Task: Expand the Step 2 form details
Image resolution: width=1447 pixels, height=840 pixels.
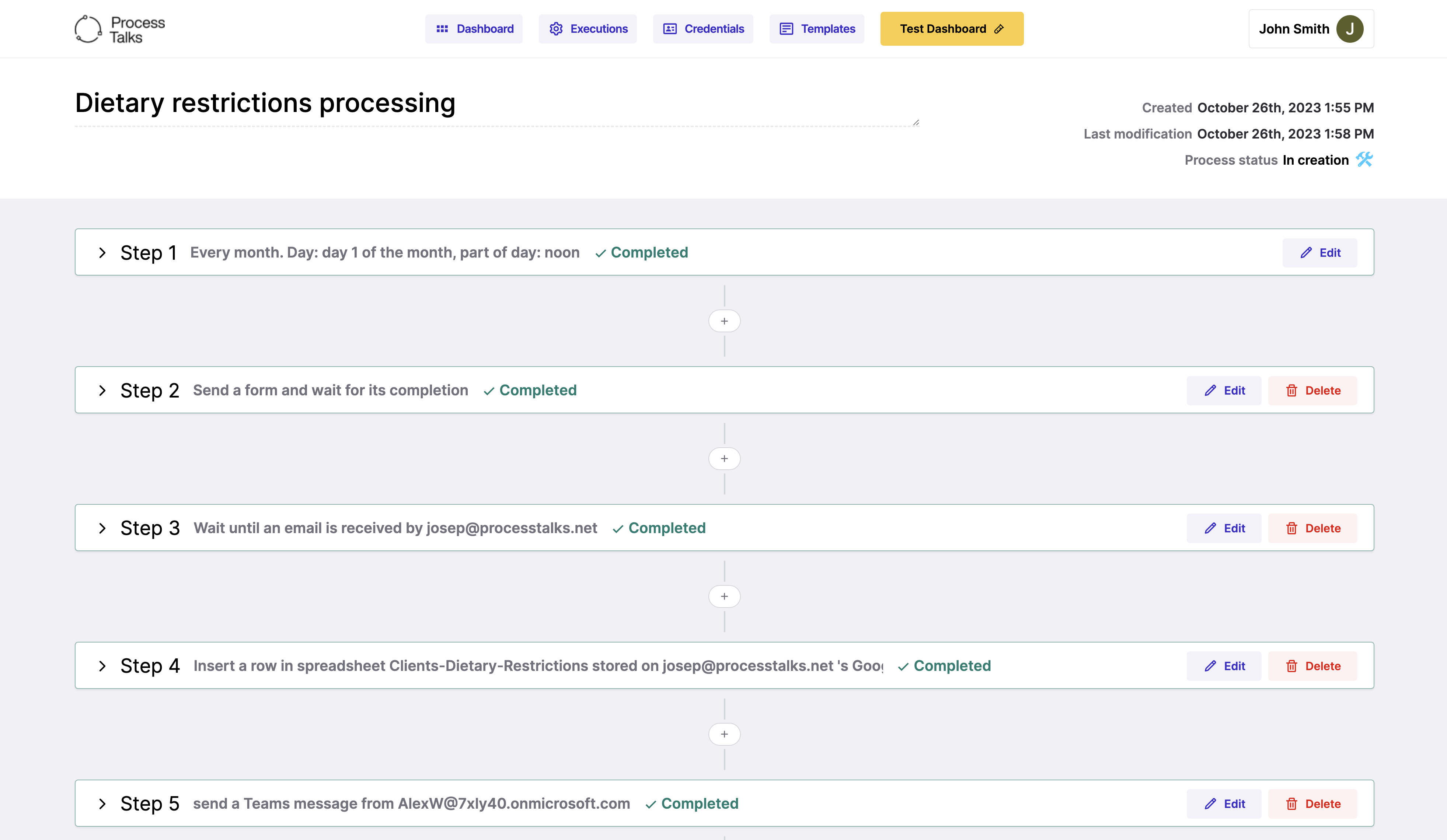Action: 102,391
